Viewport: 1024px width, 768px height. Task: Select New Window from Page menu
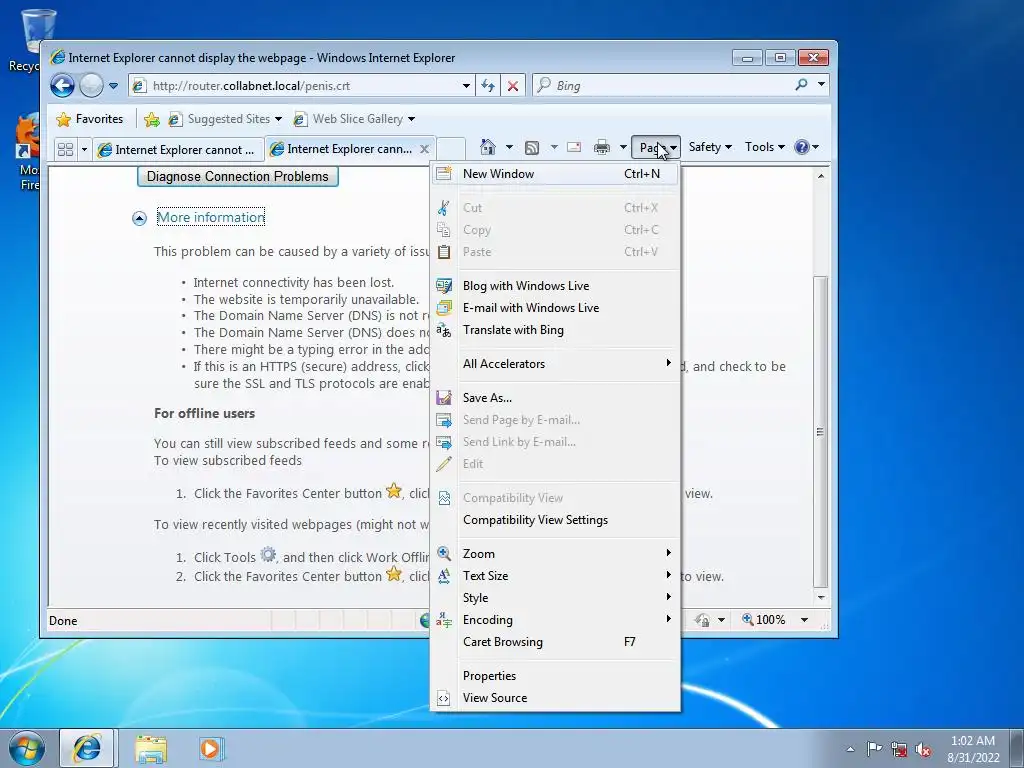click(556, 174)
